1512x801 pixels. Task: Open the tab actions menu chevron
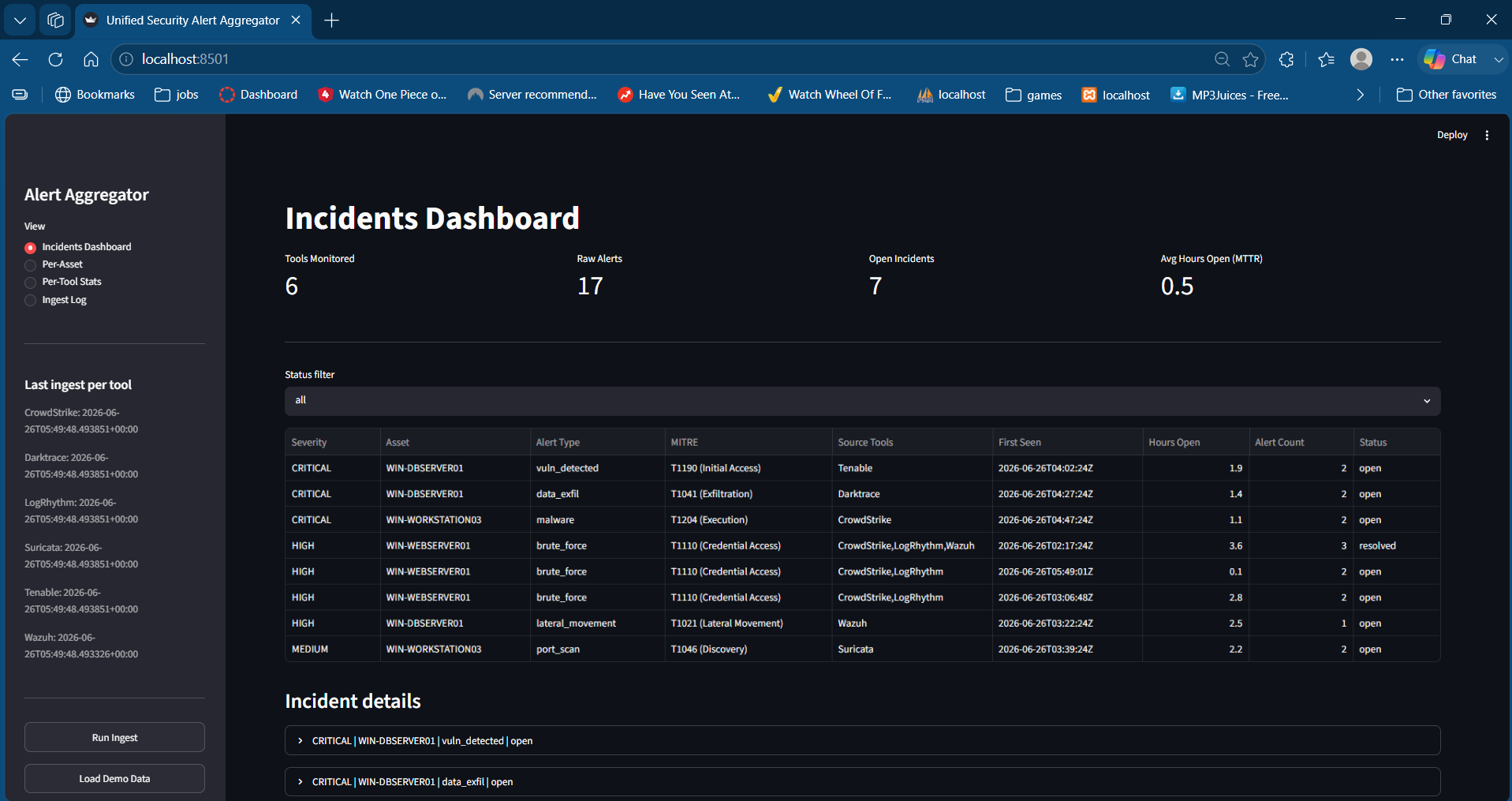click(20, 21)
